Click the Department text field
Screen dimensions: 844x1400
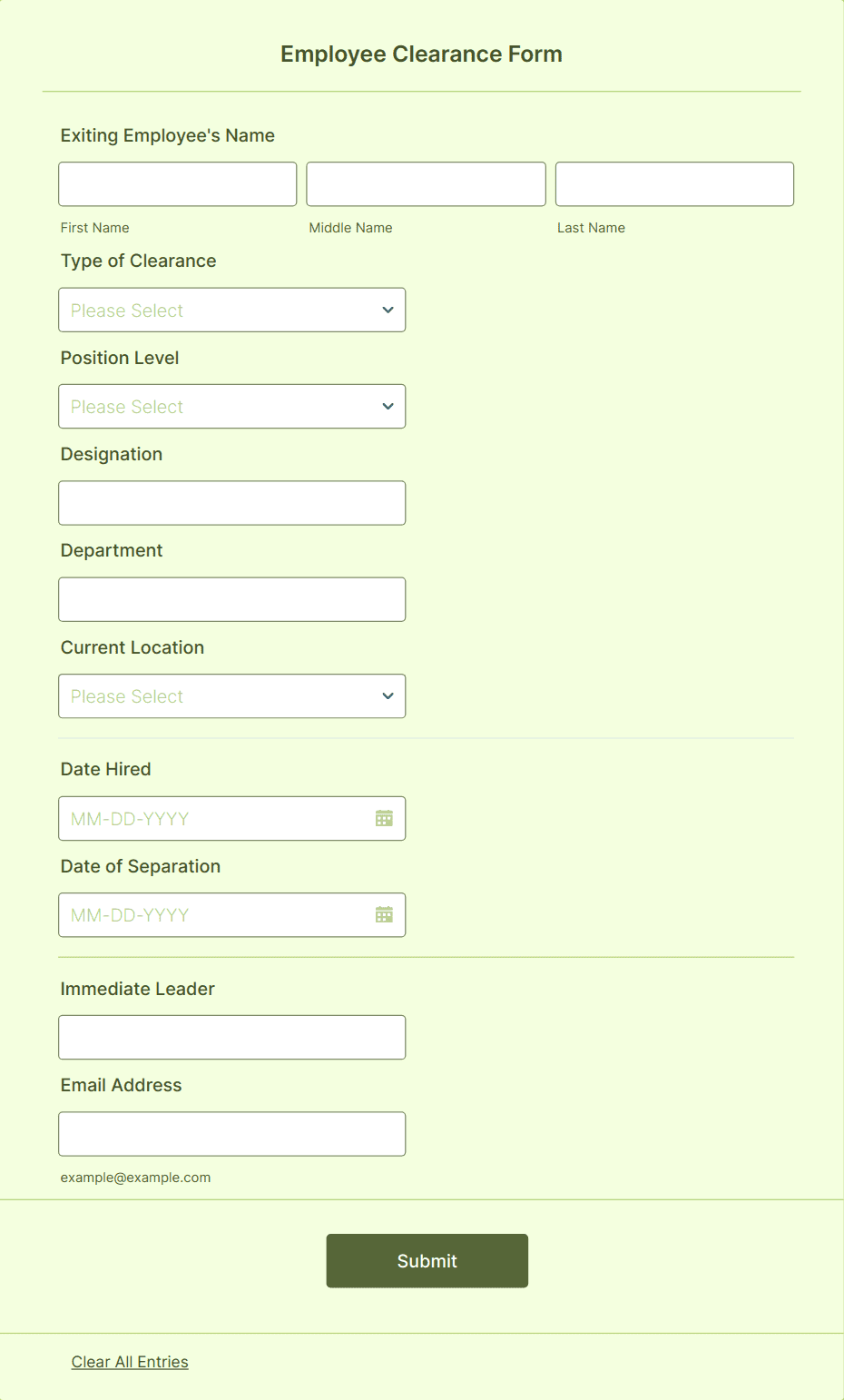click(231, 598)
